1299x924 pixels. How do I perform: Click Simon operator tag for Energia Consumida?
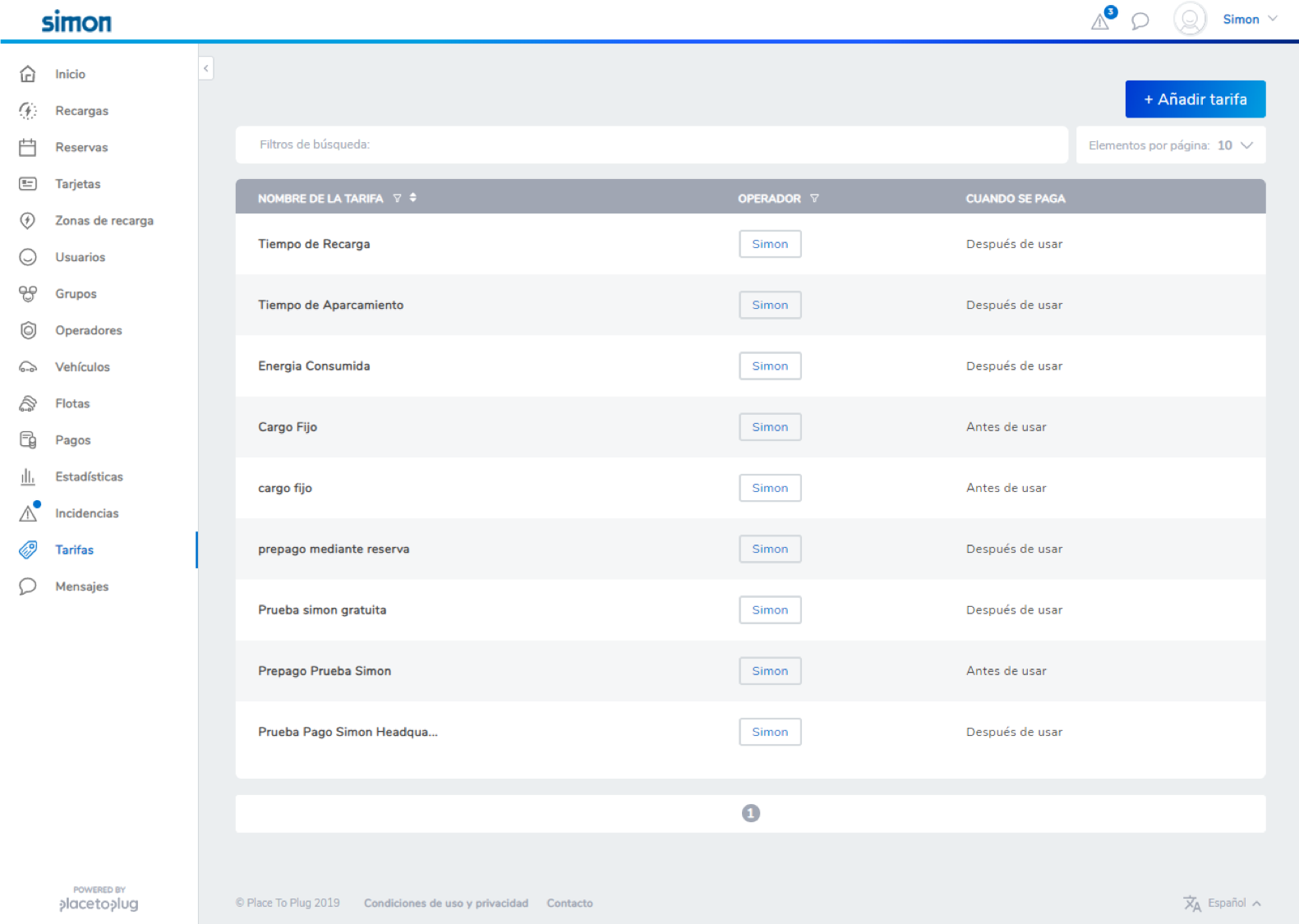(770, 366)
